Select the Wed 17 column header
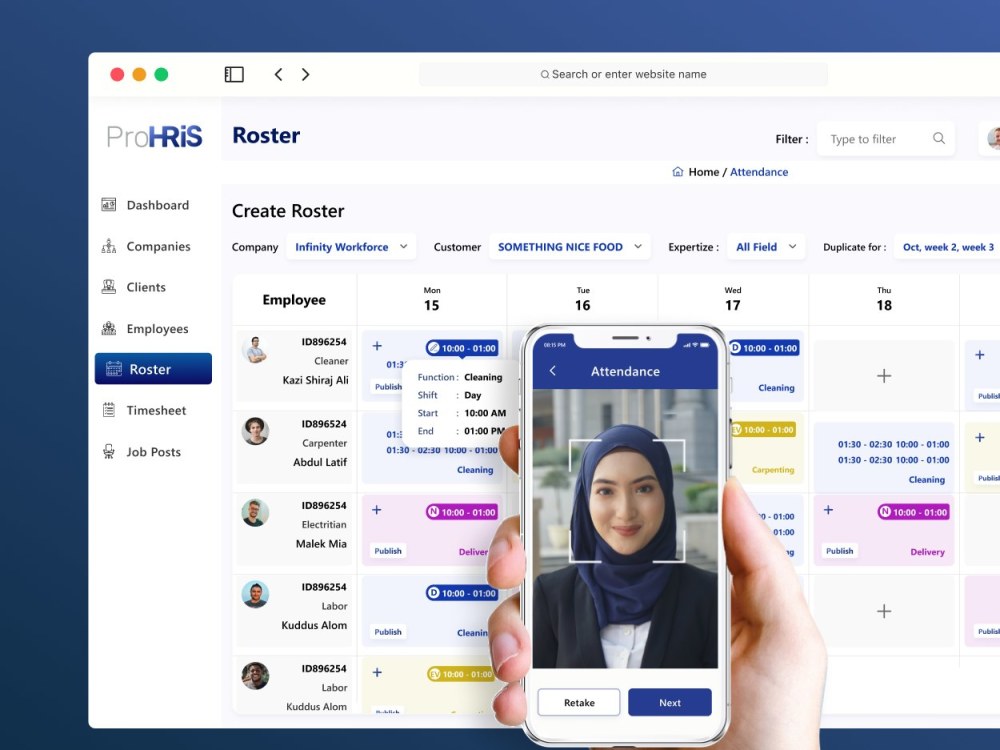This screenshot has height=750, width=1000. [x=733, y=299]
